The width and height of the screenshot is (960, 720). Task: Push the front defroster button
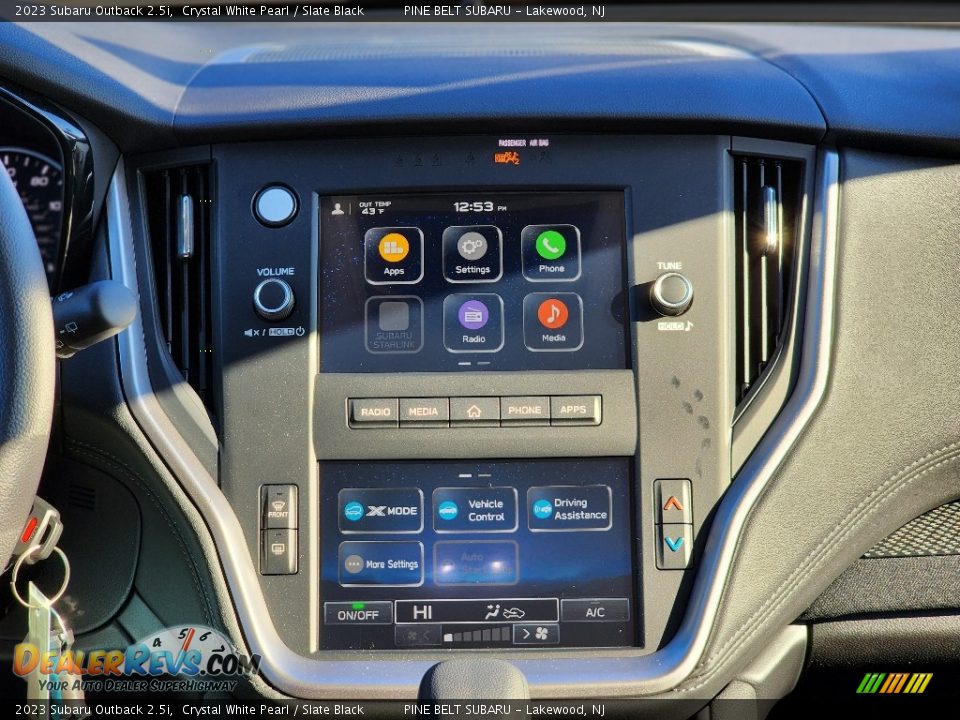pos(279,508)
